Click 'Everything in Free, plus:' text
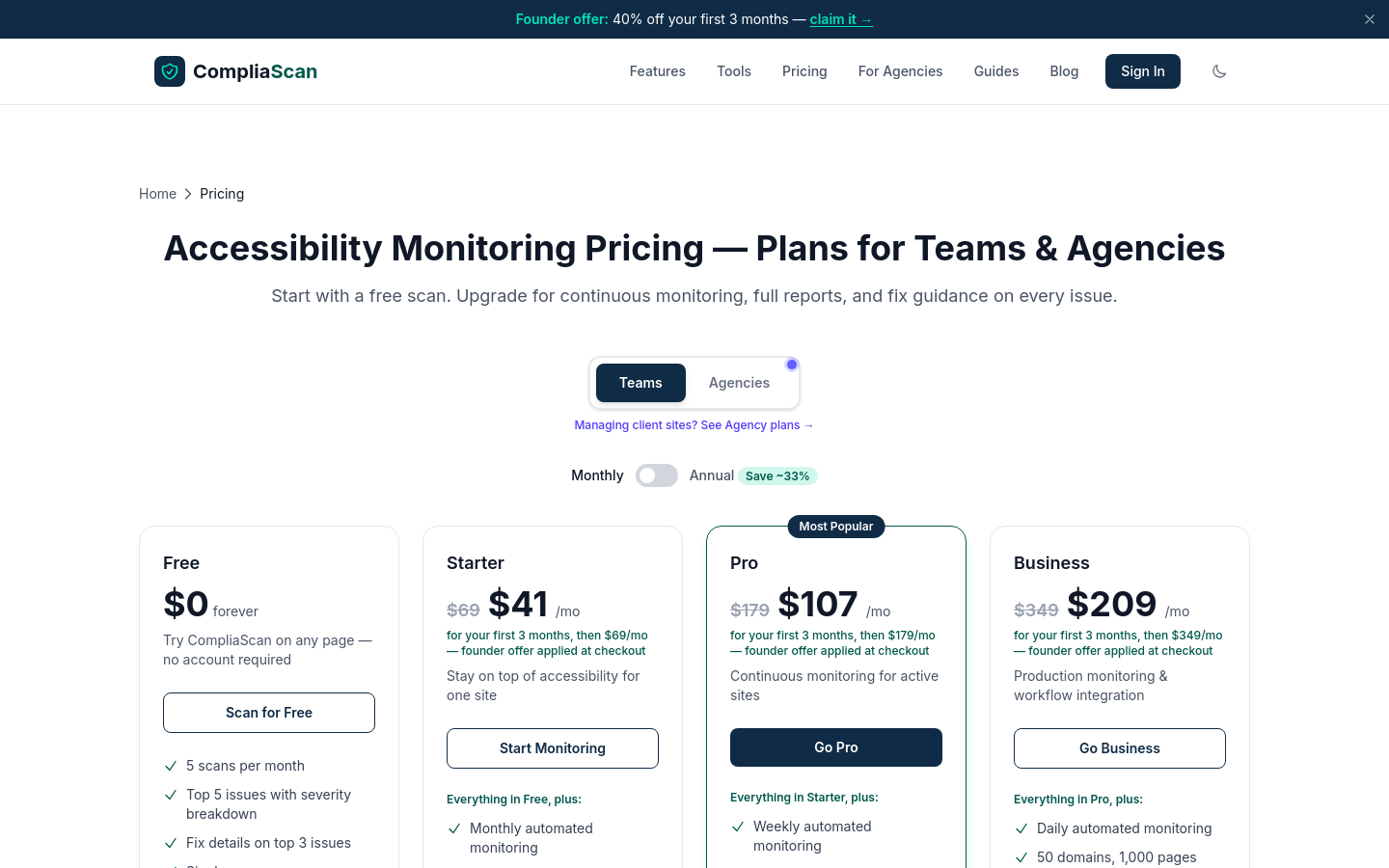 tap(514, 800)
